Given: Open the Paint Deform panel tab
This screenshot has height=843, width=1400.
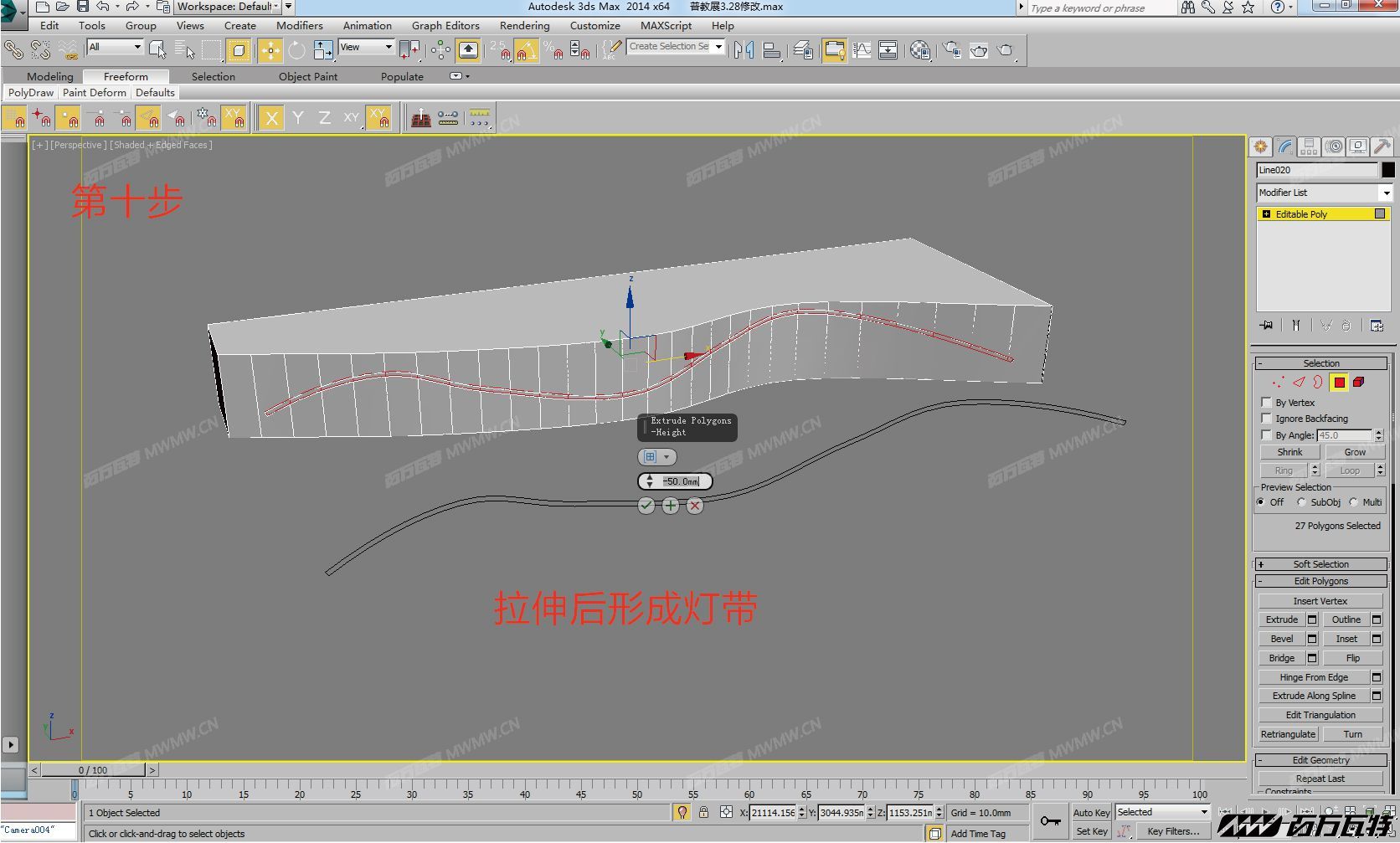Looking at the screenshot, I should click(95, 93).
